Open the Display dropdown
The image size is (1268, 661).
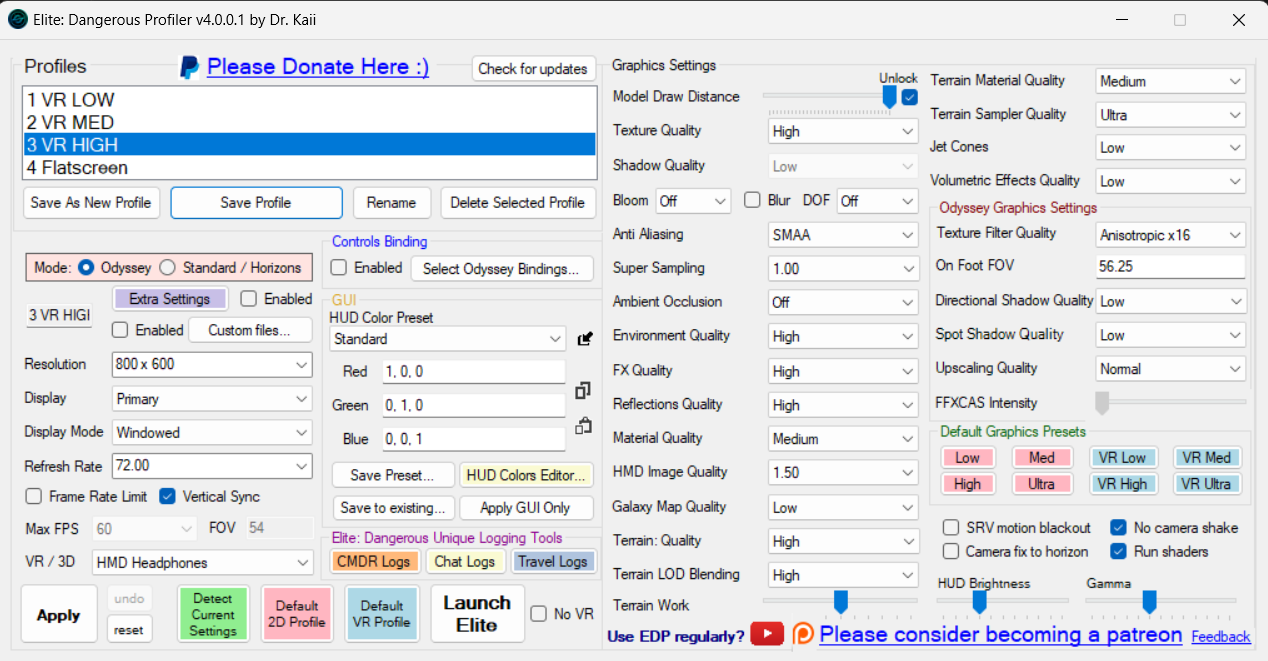[x=212, y=399]
